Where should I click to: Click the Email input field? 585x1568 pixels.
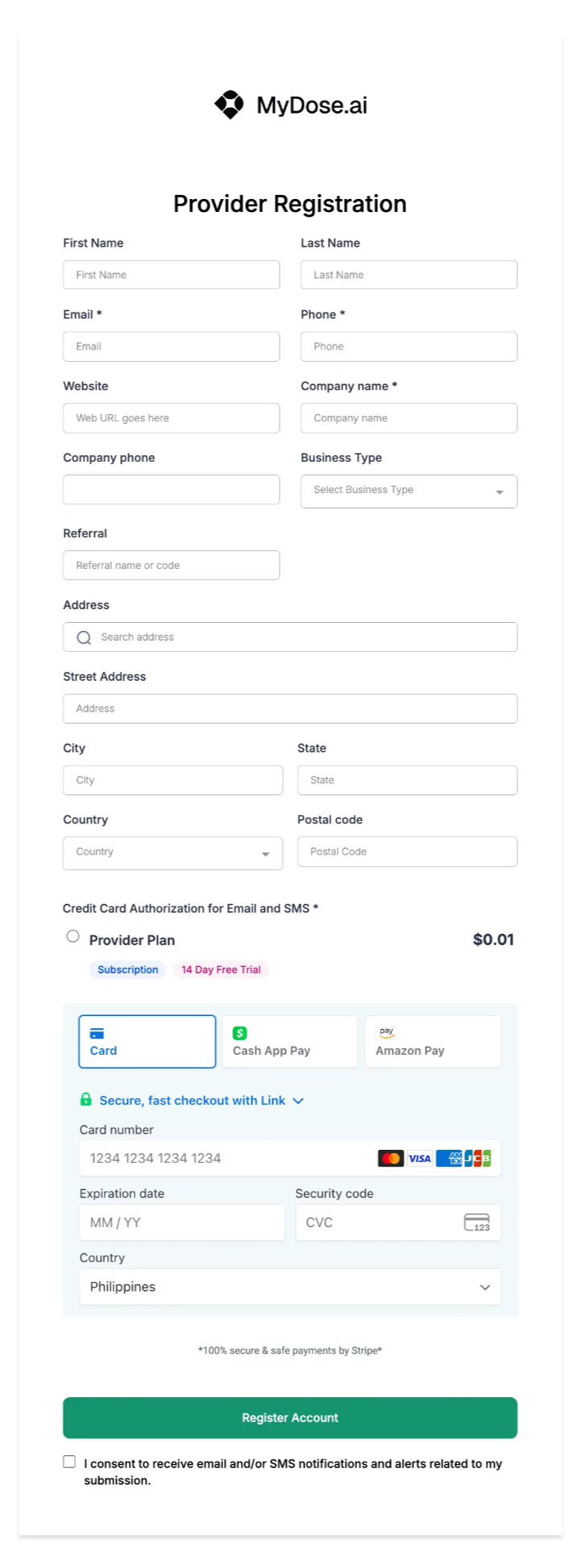coord(171,346)
